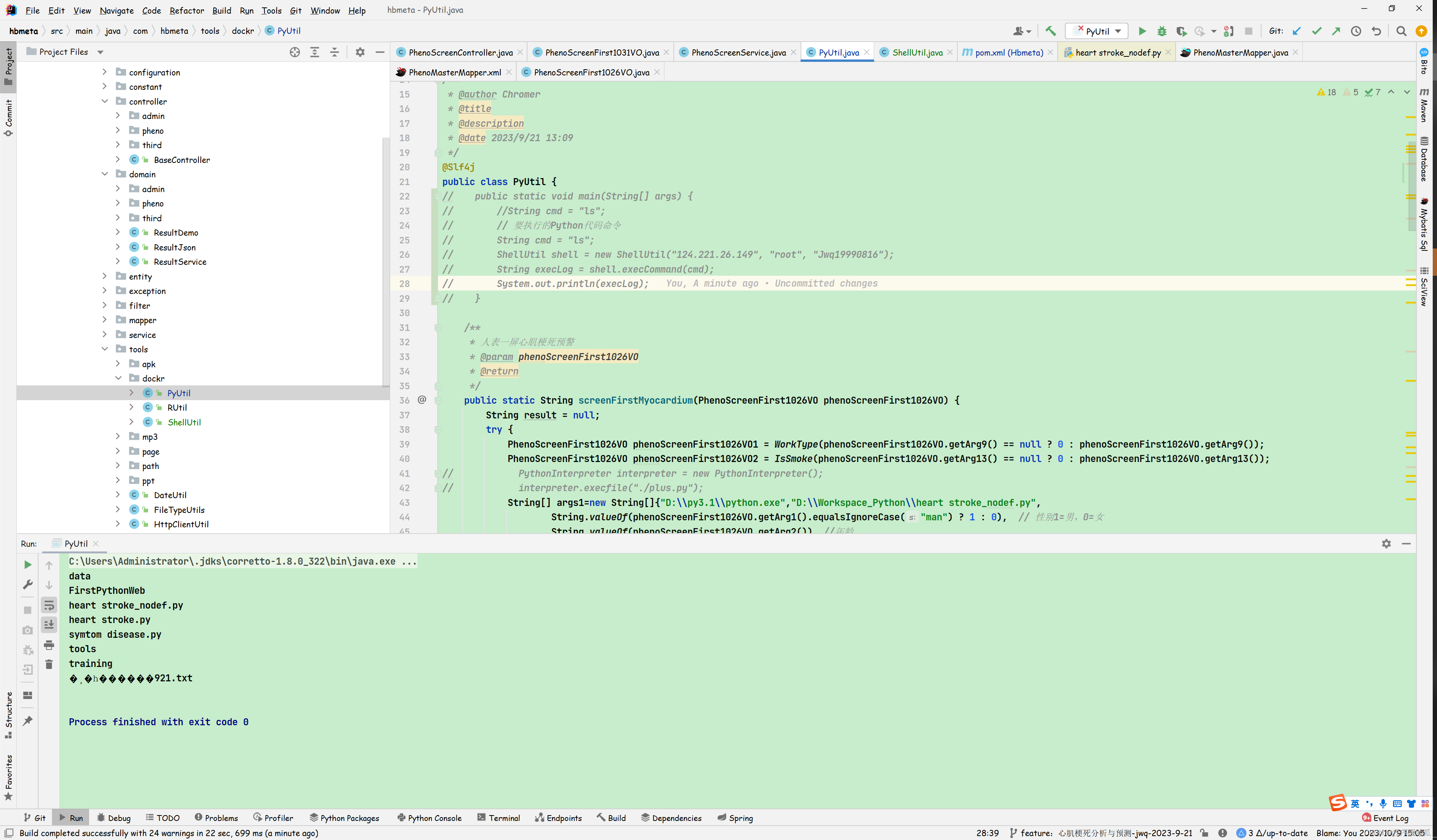Toggle scroll to end in the Run console
The width and height of the screenshot is (1437, 840).
point(49,625)
